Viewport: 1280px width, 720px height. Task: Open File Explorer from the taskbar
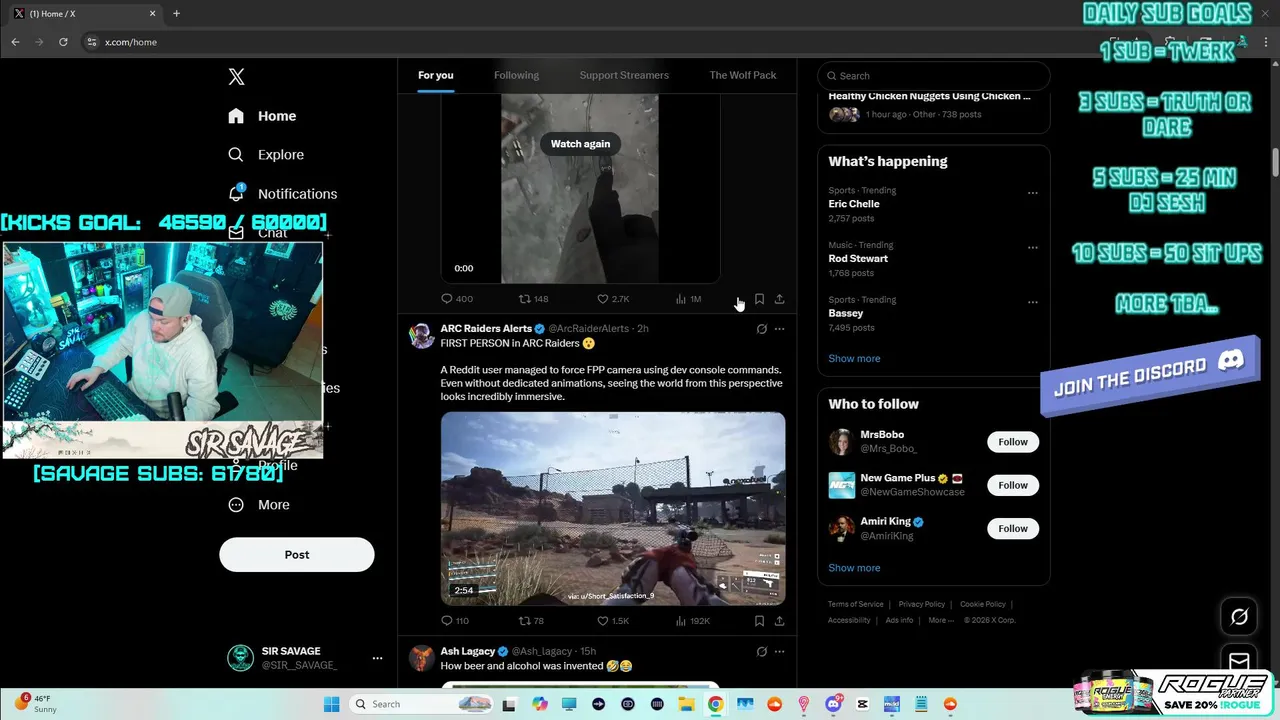pyautogui.click(x=686, y=704)
